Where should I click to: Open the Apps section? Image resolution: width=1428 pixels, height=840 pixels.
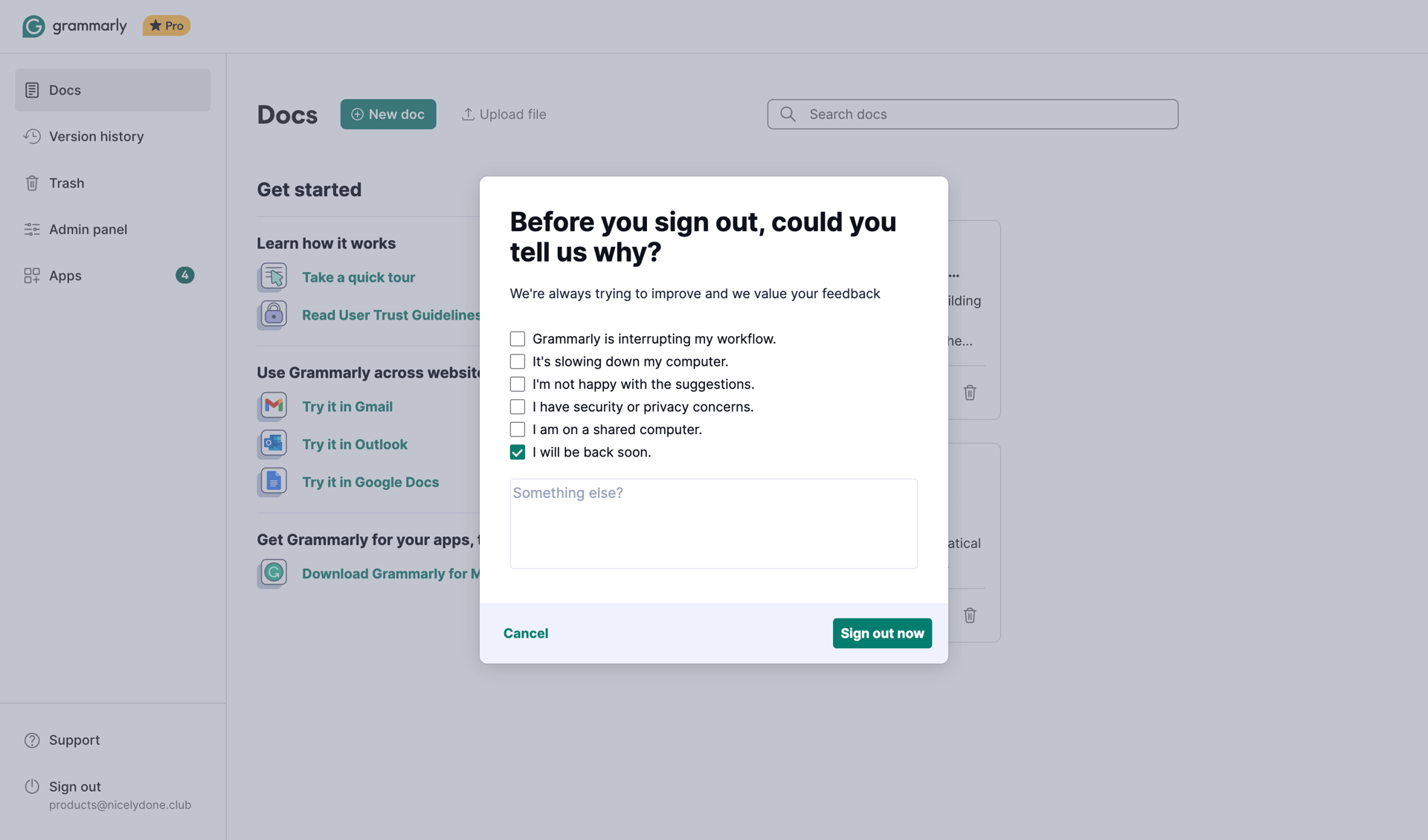pos(65,275)
